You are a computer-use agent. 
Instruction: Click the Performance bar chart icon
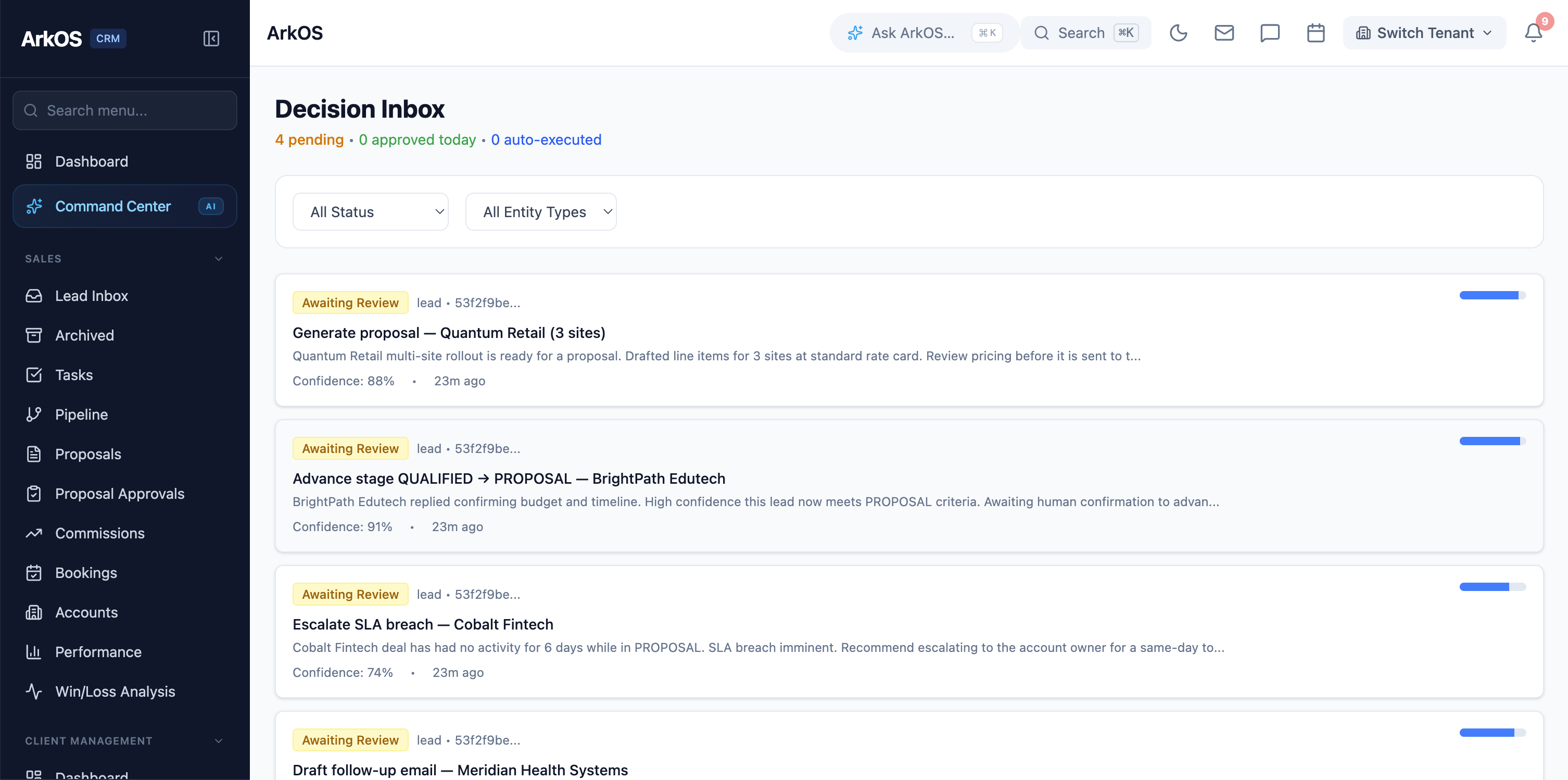click(x=33, y=652)
